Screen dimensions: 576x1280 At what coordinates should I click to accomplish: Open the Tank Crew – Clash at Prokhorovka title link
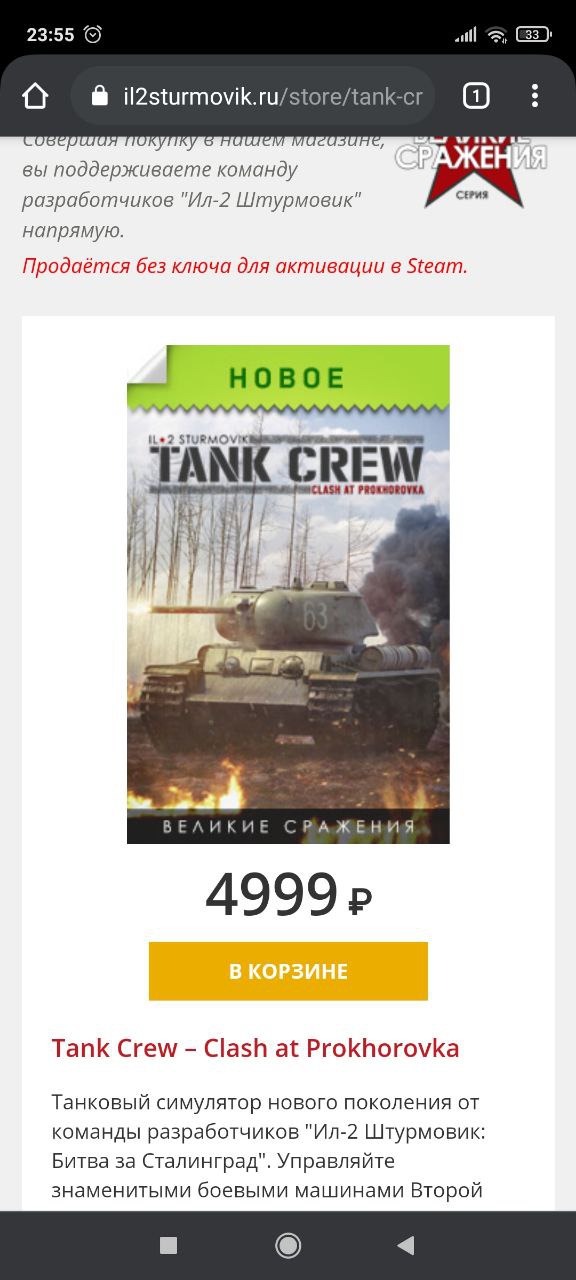pyautogui.click(x=255, y=1048)
